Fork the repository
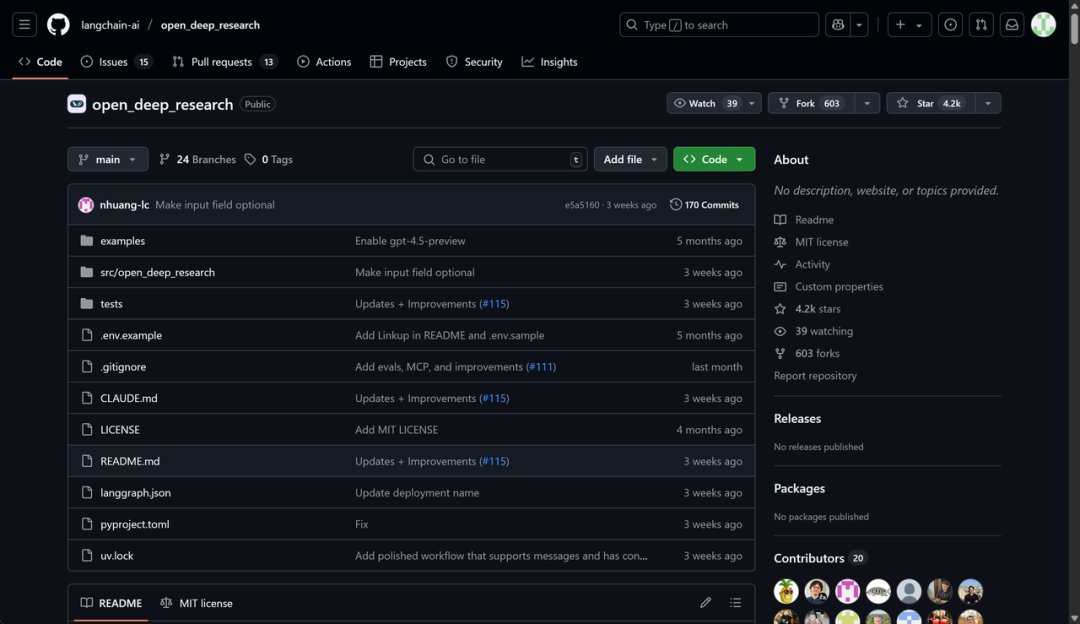 811,103
